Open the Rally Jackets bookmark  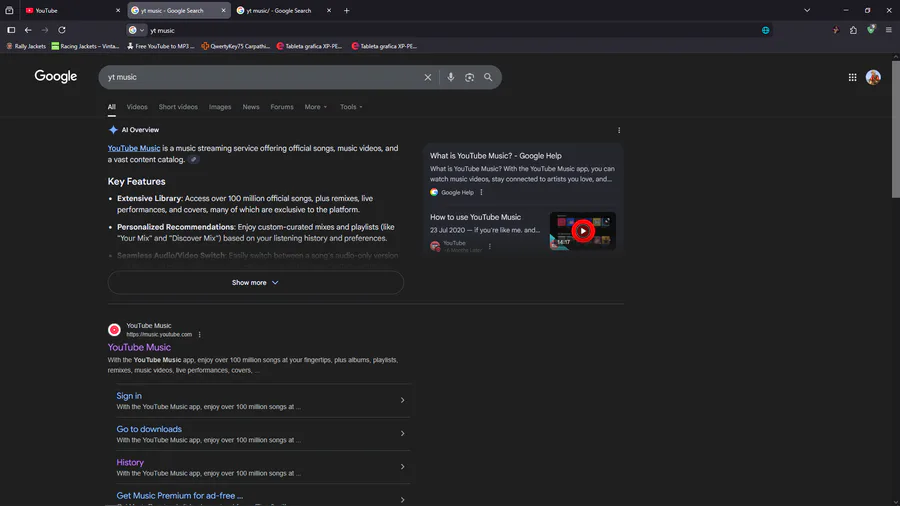point(26,46)
